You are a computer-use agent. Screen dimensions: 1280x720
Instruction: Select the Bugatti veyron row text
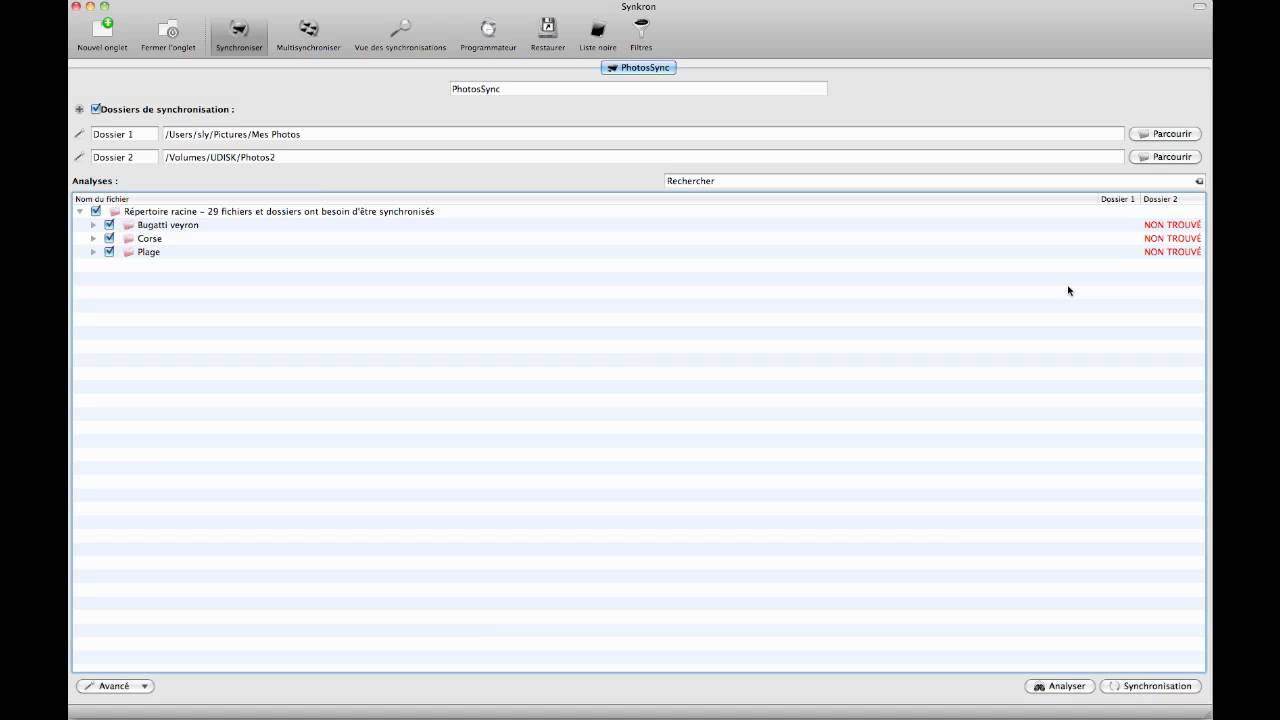click(x=168, y=225)
